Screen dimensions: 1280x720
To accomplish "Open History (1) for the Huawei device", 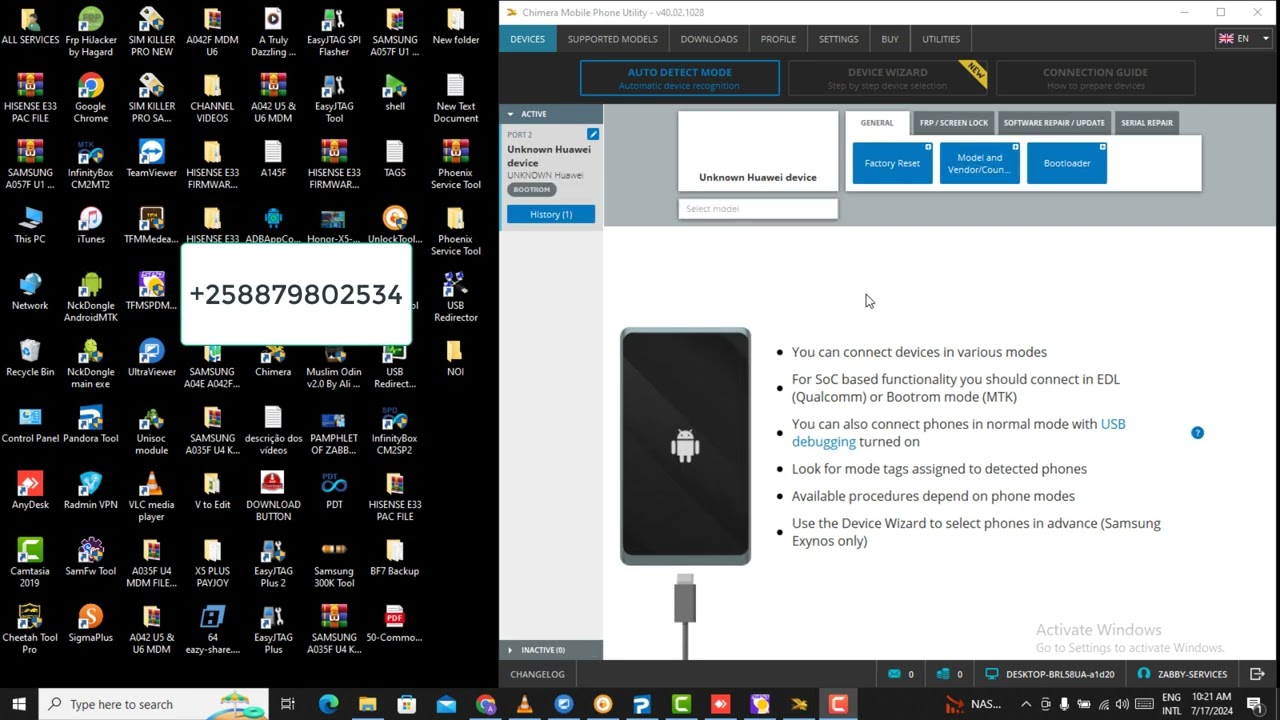I will [x=551, y=214].
